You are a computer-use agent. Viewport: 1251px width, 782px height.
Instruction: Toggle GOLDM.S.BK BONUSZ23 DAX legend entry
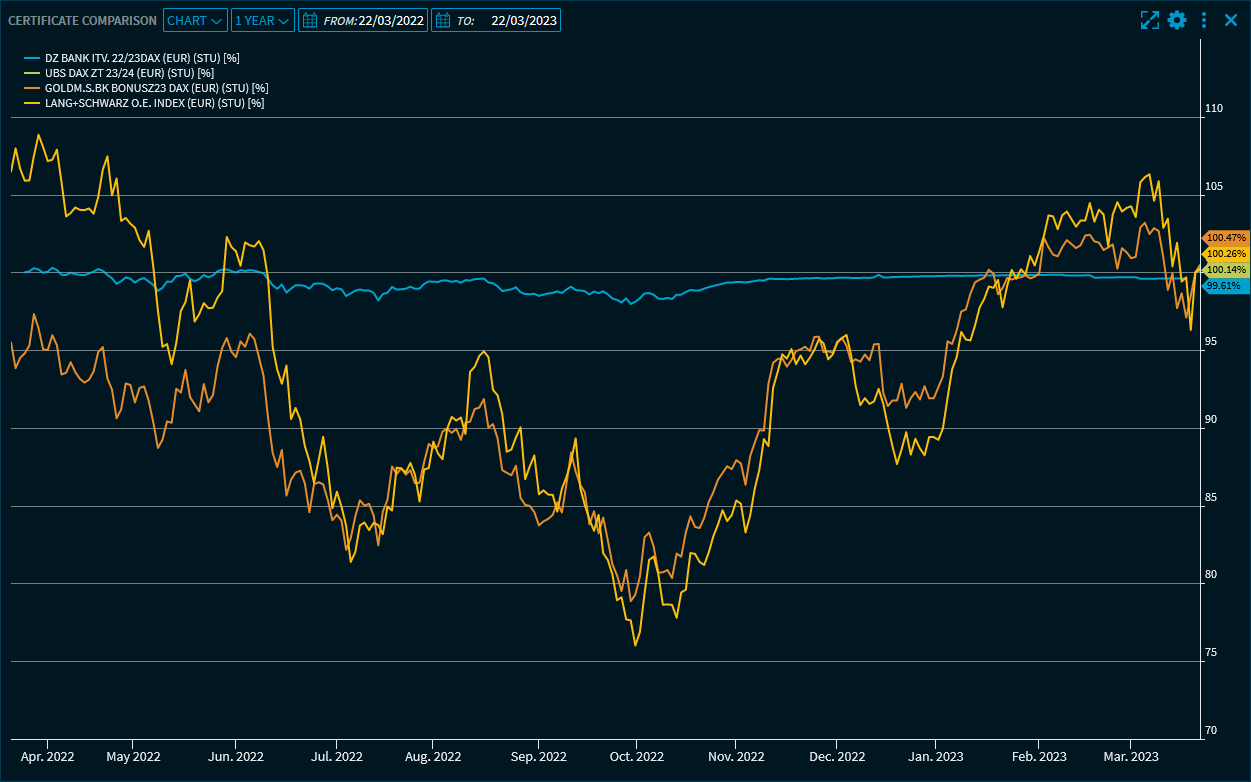156,88
